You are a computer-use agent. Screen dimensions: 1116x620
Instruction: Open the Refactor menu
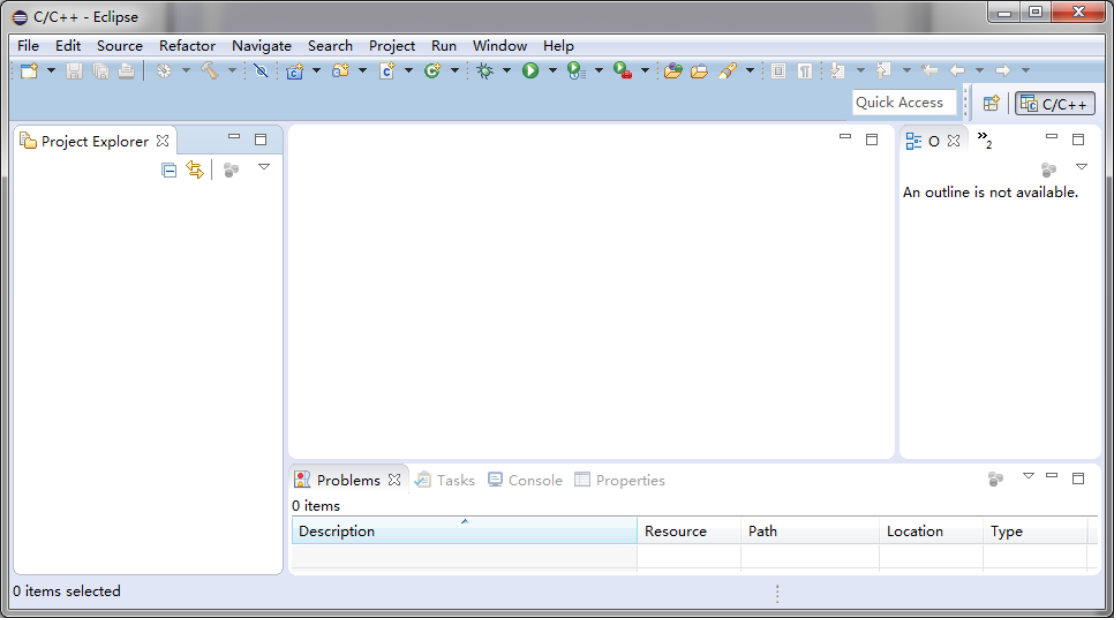(x=187, y=46)
